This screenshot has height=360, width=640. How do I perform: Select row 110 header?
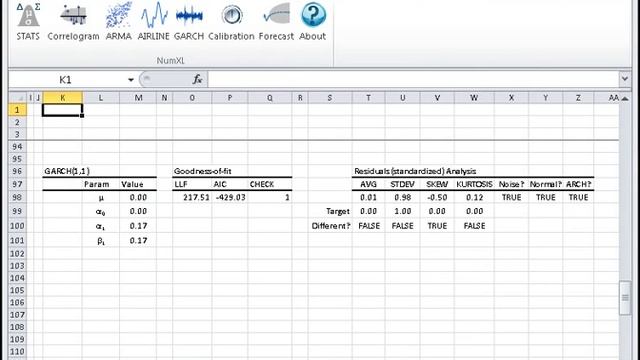[17, 351]
